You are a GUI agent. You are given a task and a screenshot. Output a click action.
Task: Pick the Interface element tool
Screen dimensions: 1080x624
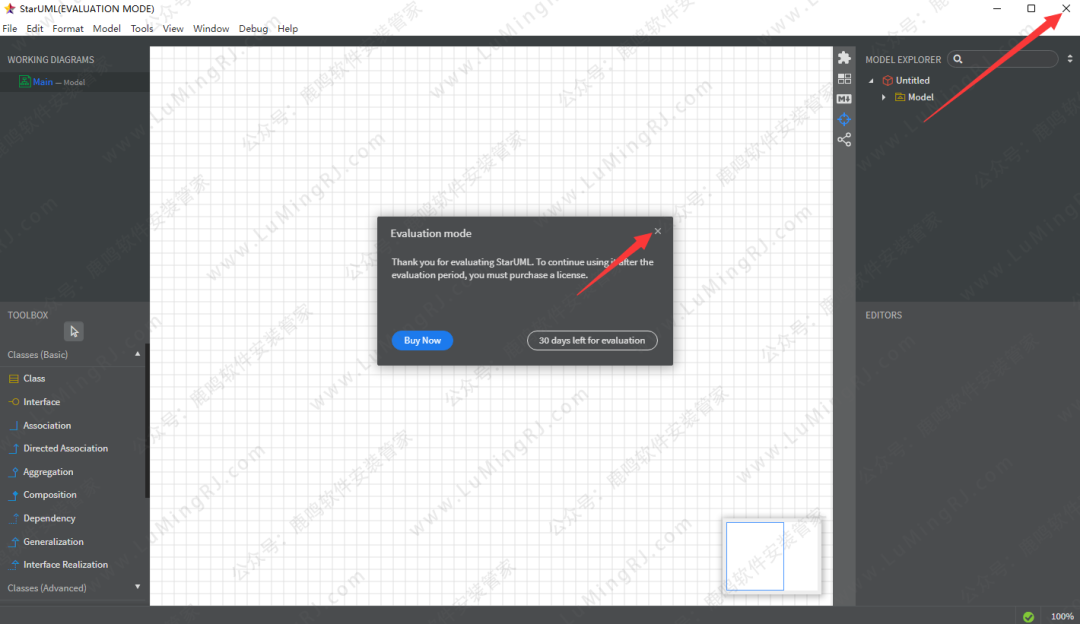click(41, 402)
